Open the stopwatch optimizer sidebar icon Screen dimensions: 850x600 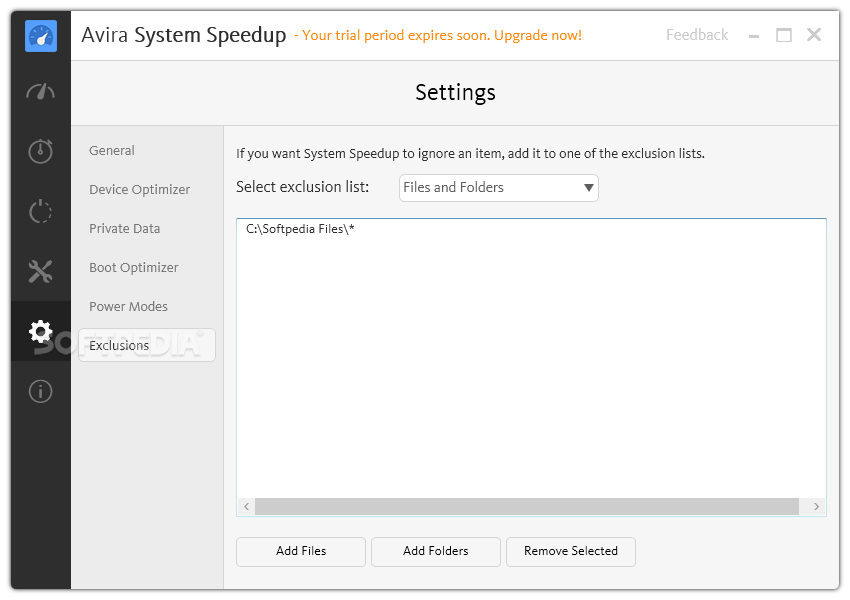click(x=41, y=151)
